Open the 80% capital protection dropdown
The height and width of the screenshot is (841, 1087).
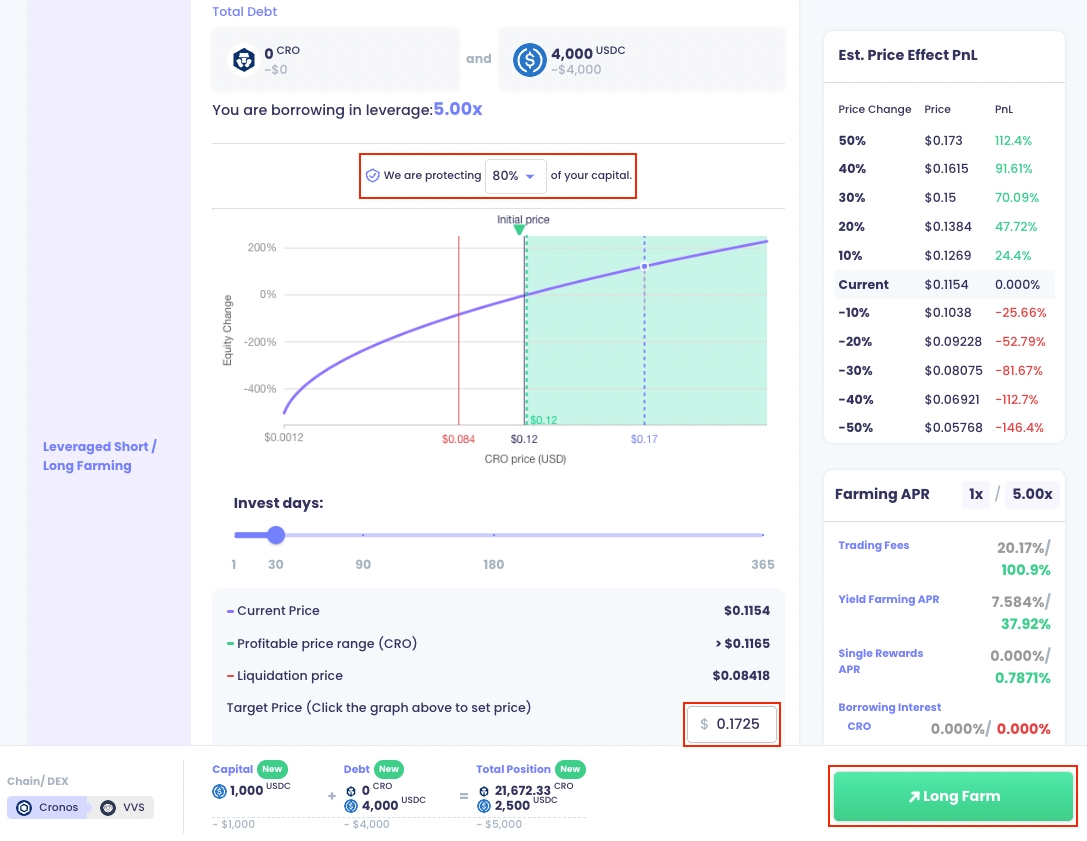click(x=515, y=175)
